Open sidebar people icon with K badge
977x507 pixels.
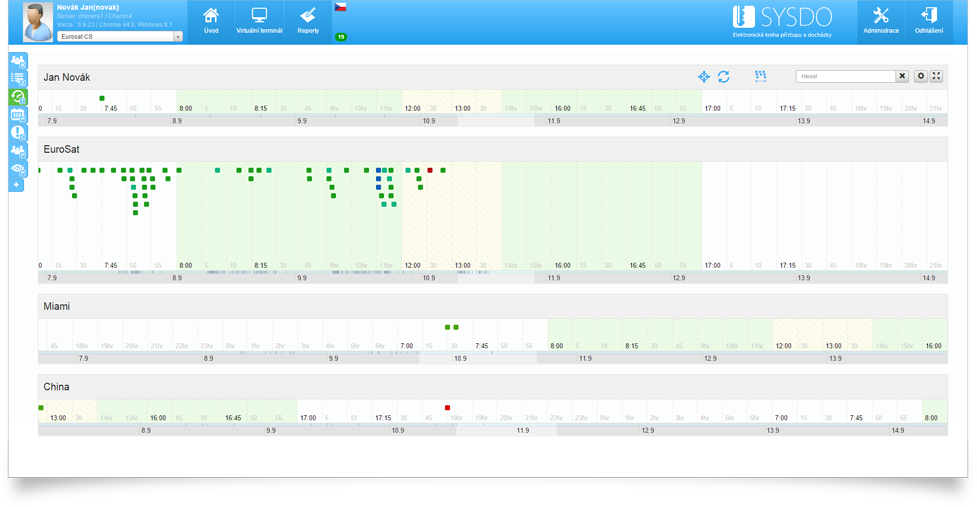tap(18, 61)
